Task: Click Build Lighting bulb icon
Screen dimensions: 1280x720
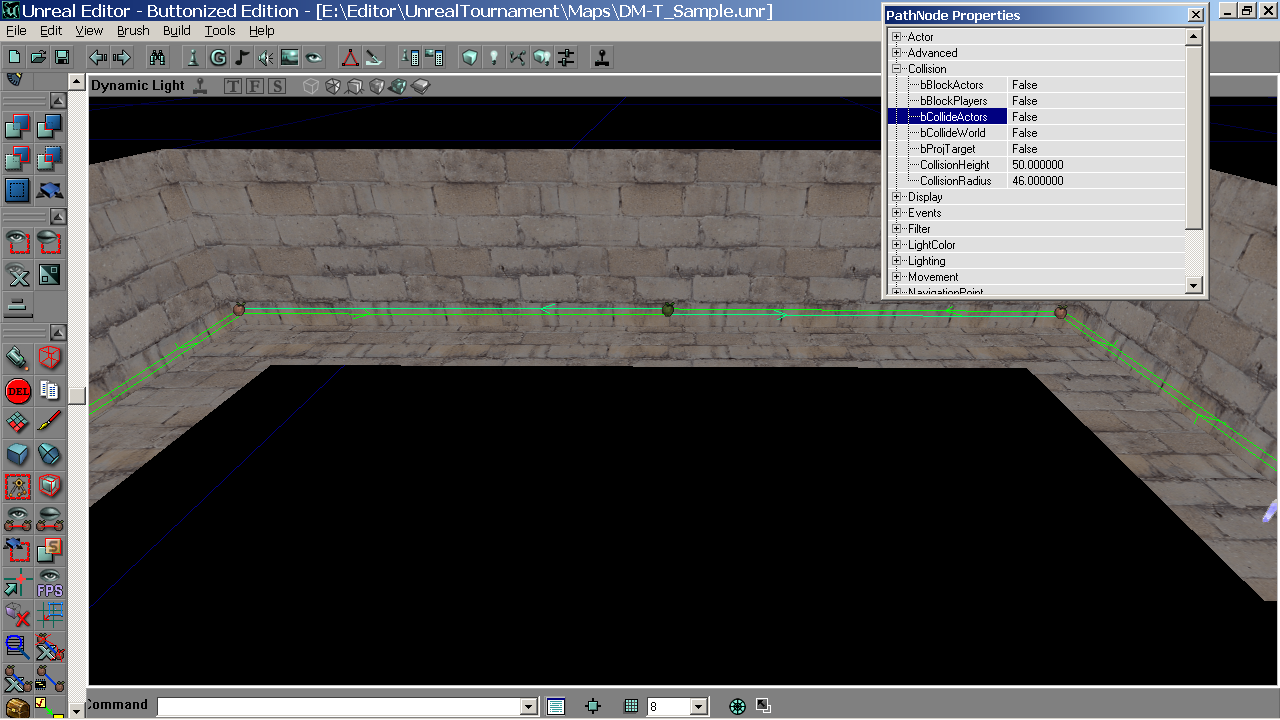Action: 494,57
